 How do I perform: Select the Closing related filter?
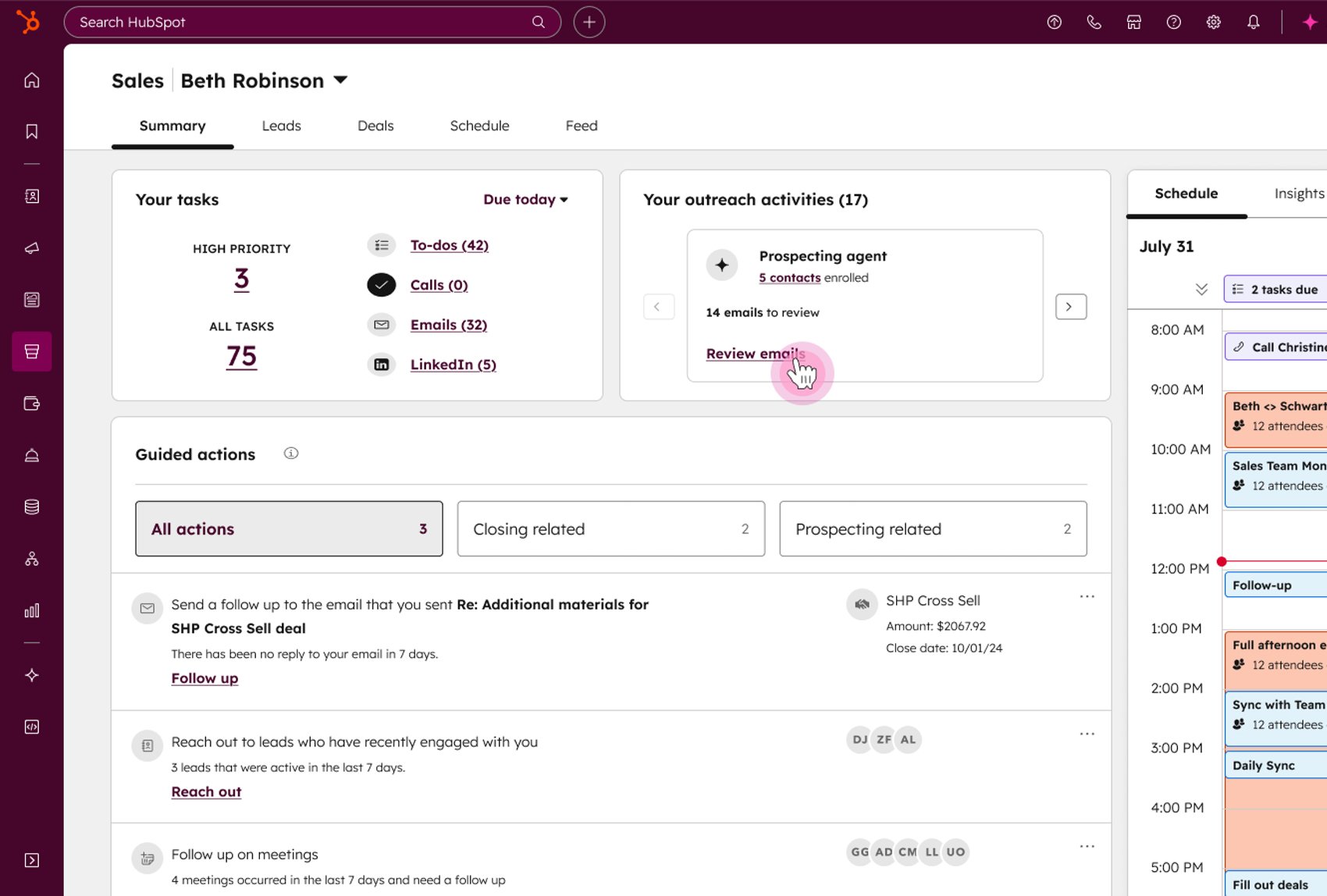coord(610,529)
